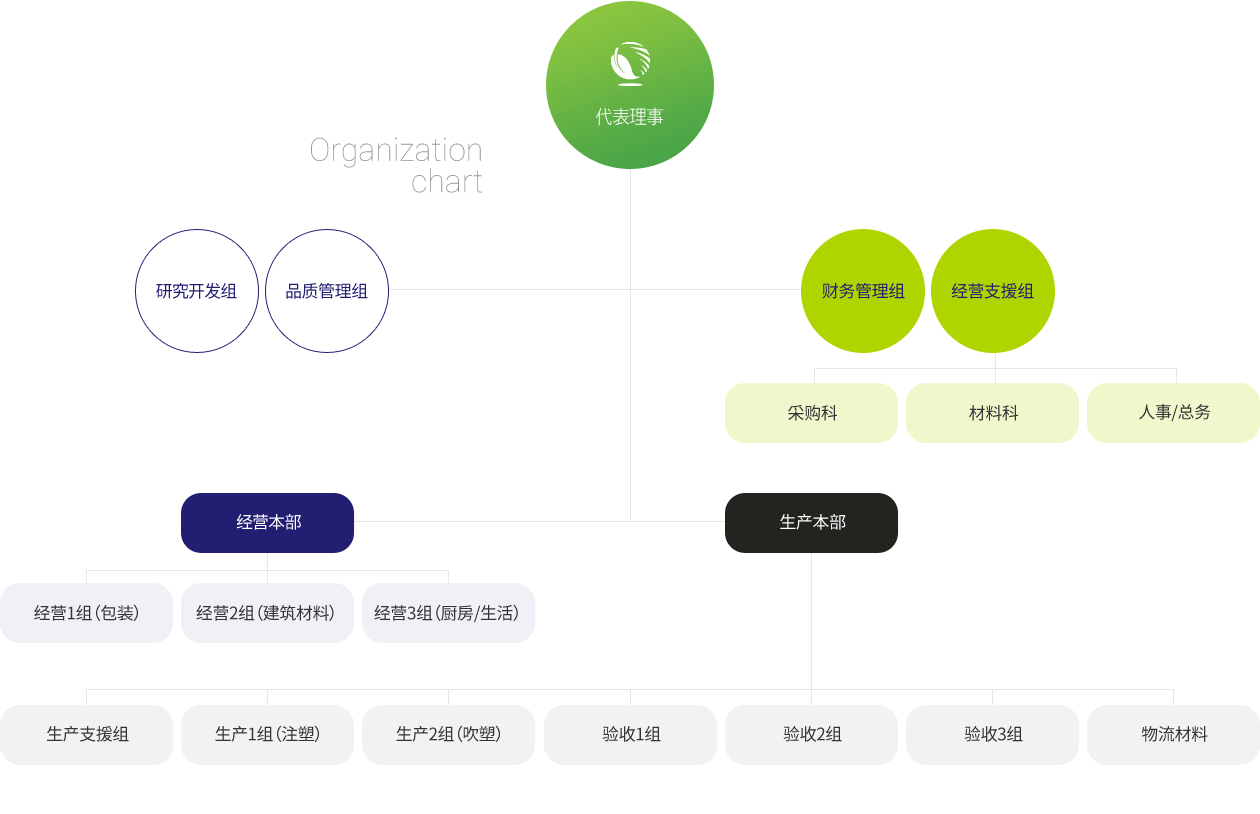1260x814 pixels.
Task: Open the 材料科 box
Action: pyautogui.click(x=992, y=413)
